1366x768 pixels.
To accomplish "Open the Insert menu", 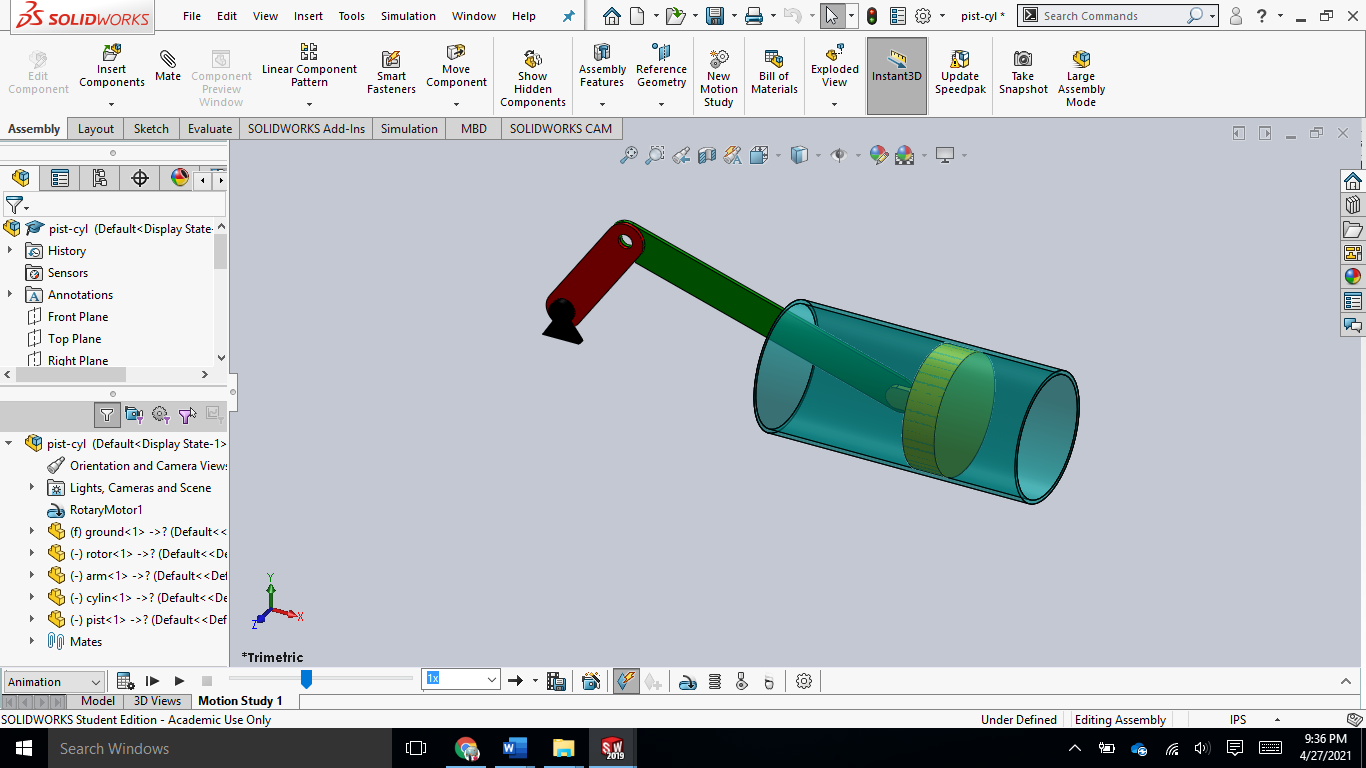I will click(308, 16).
